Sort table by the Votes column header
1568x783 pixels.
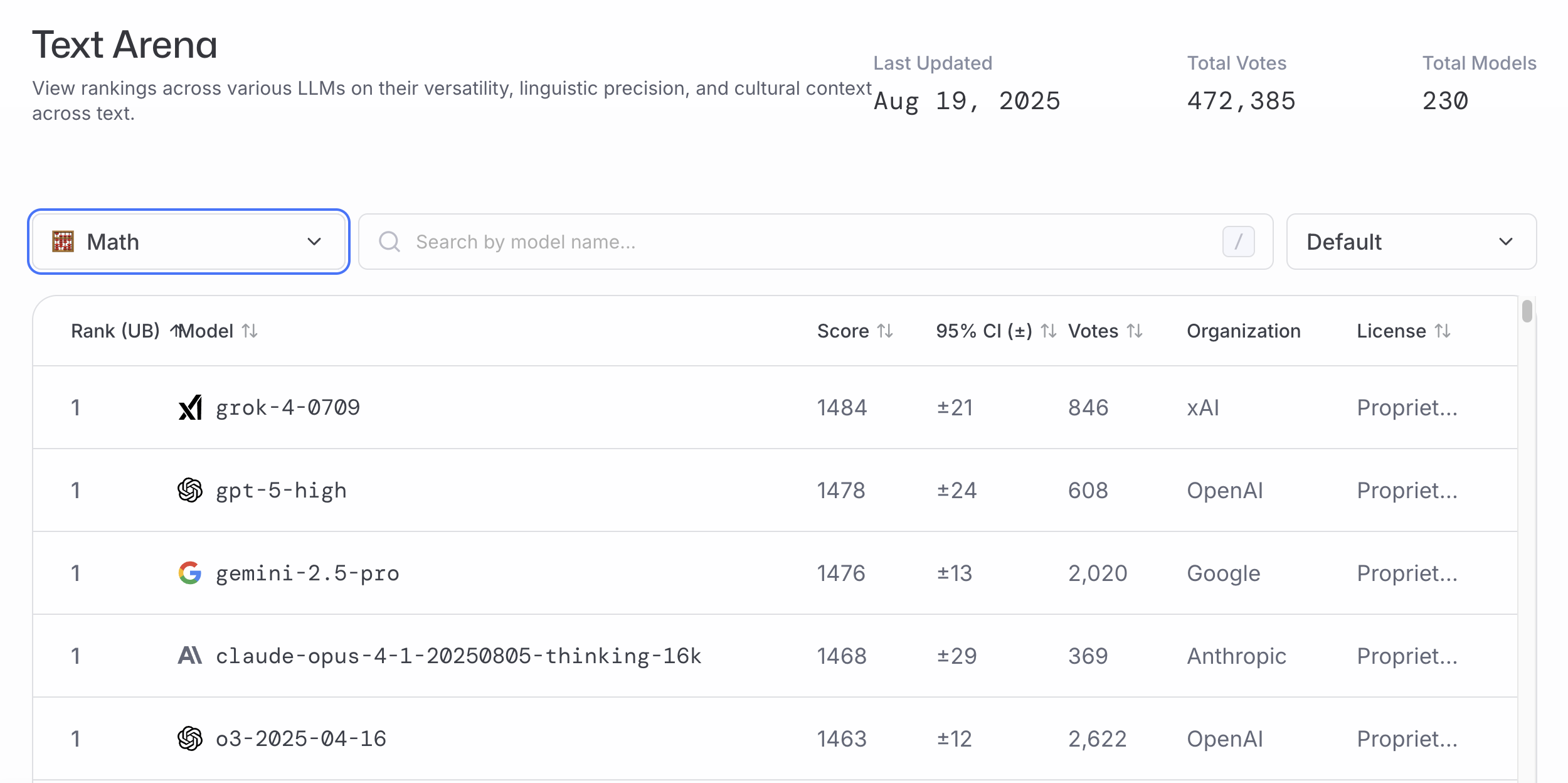coord(1105,331)
